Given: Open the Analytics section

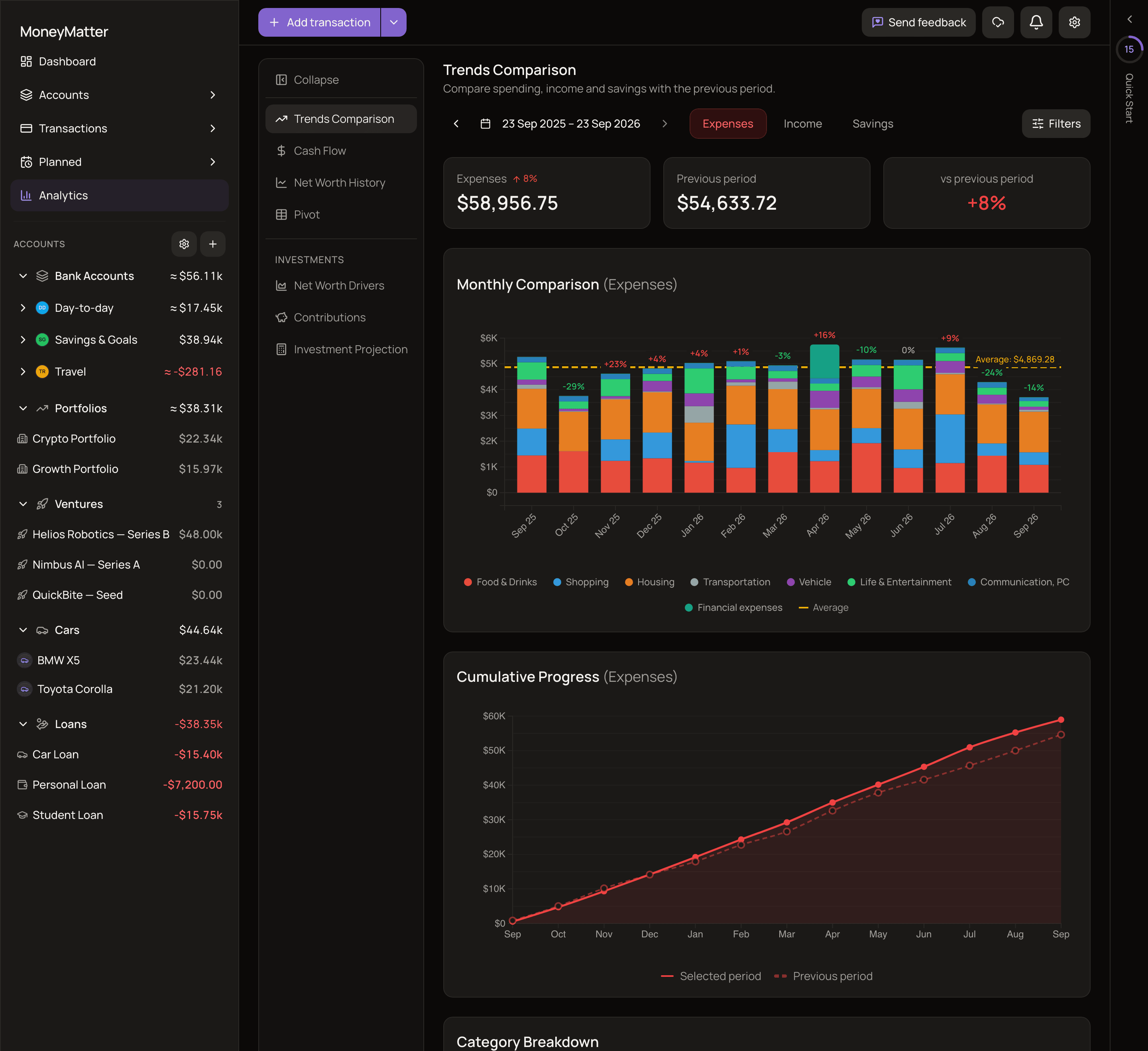Looking at the screenshot, I should [119, 195].
